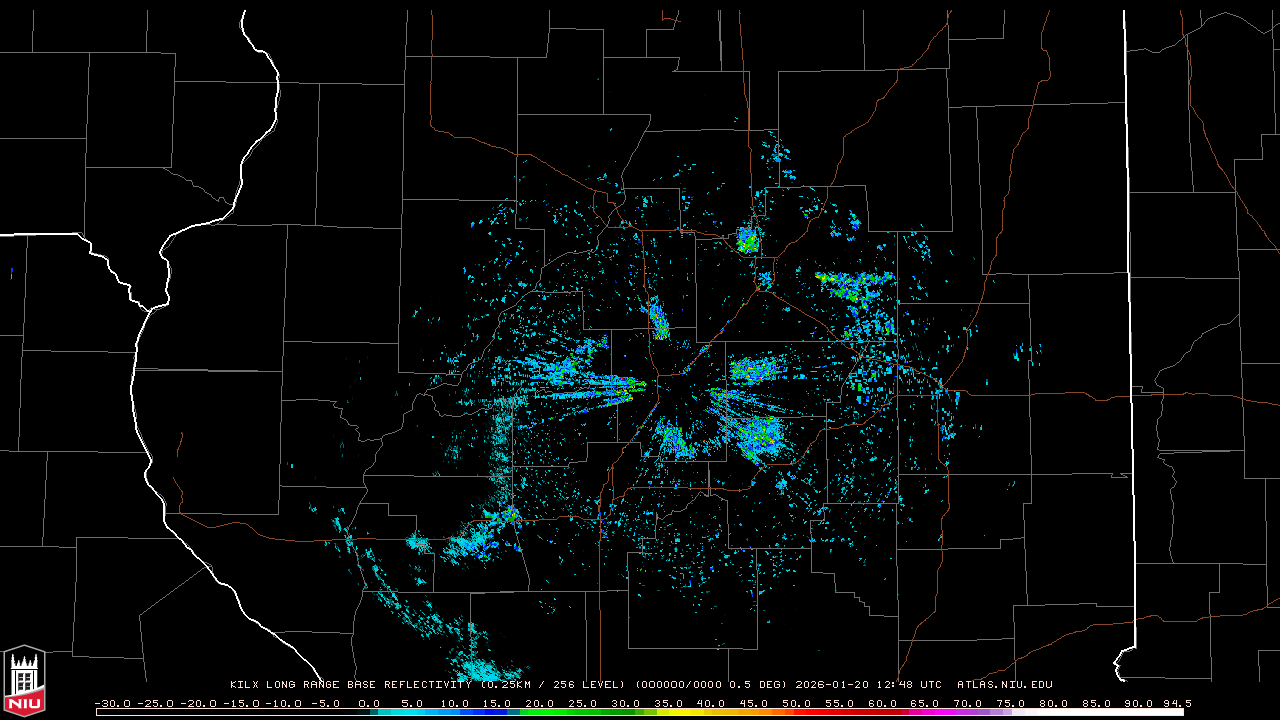Viewport: 1280px width, 720px height.
Task: Click the 50.0 label on the color scale
Action: pos(797,703)
